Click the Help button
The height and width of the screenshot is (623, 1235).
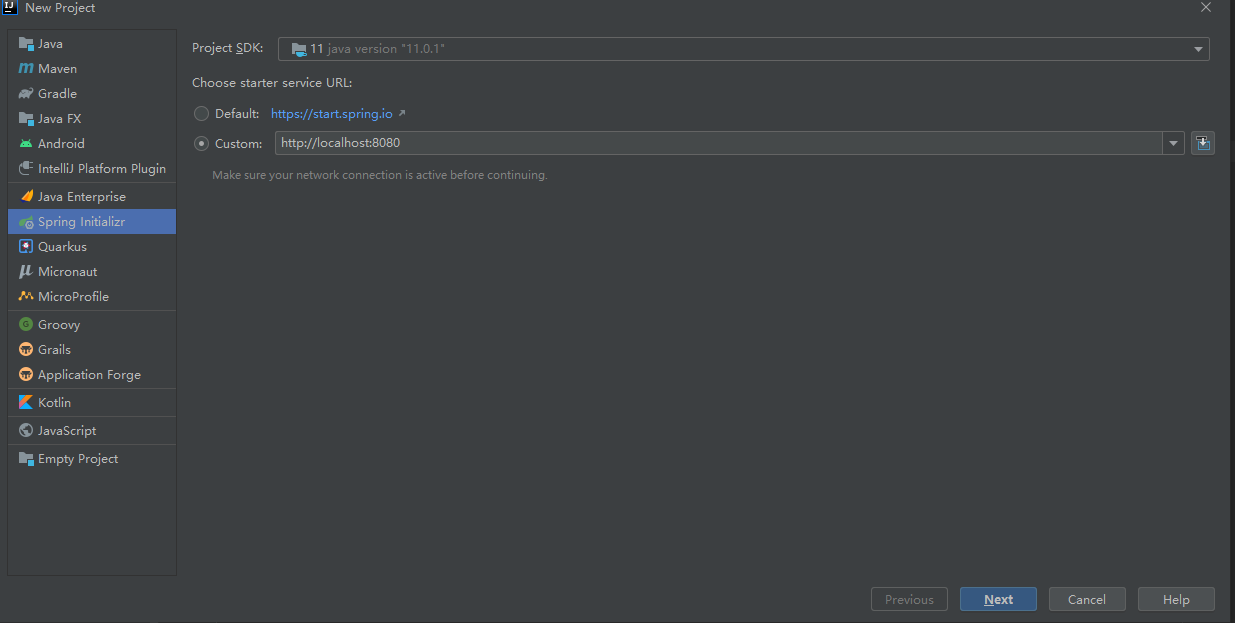point(1176,599)
